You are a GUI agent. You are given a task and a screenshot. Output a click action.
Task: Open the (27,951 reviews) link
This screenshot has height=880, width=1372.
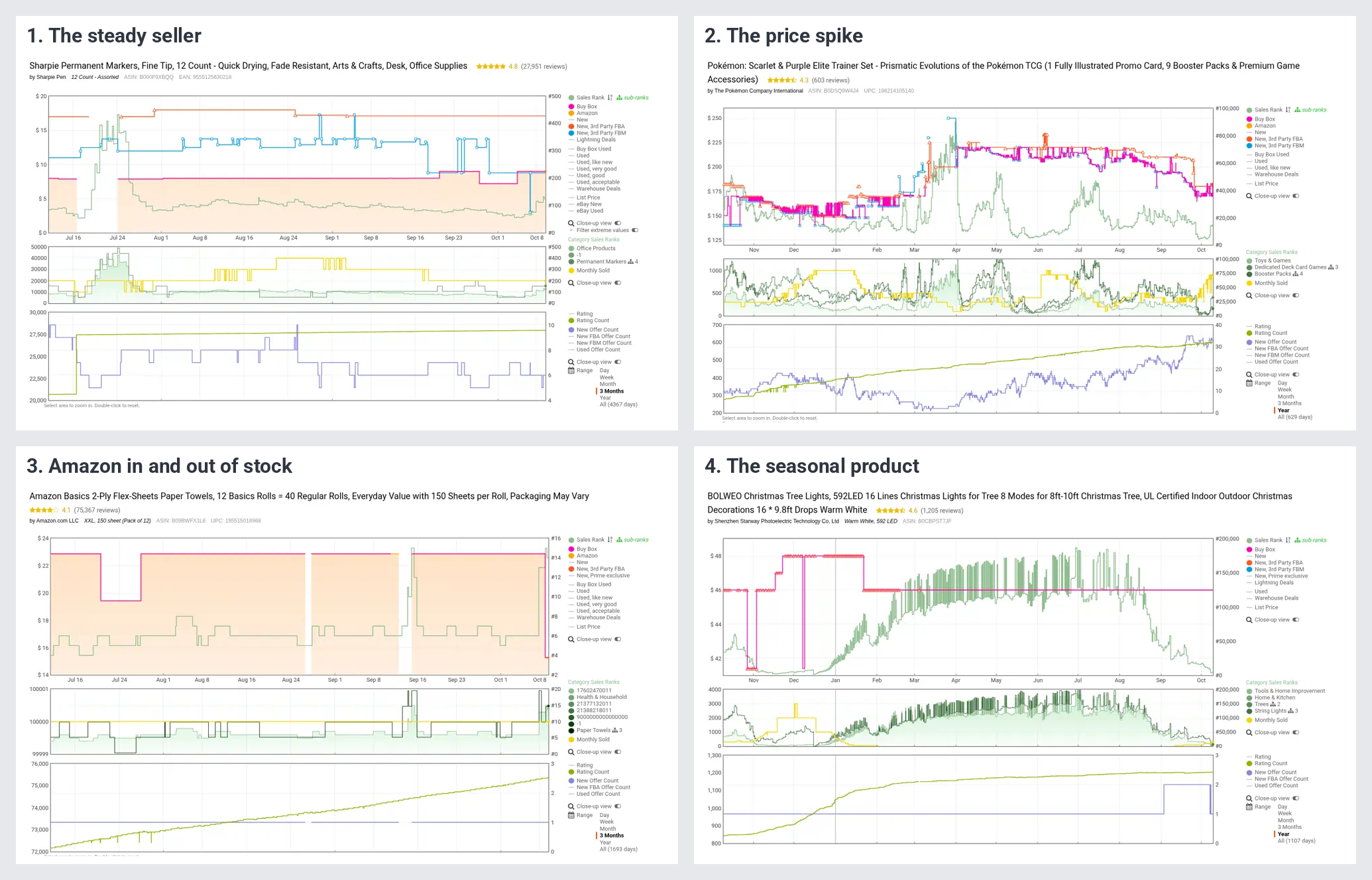click(544, 66)
